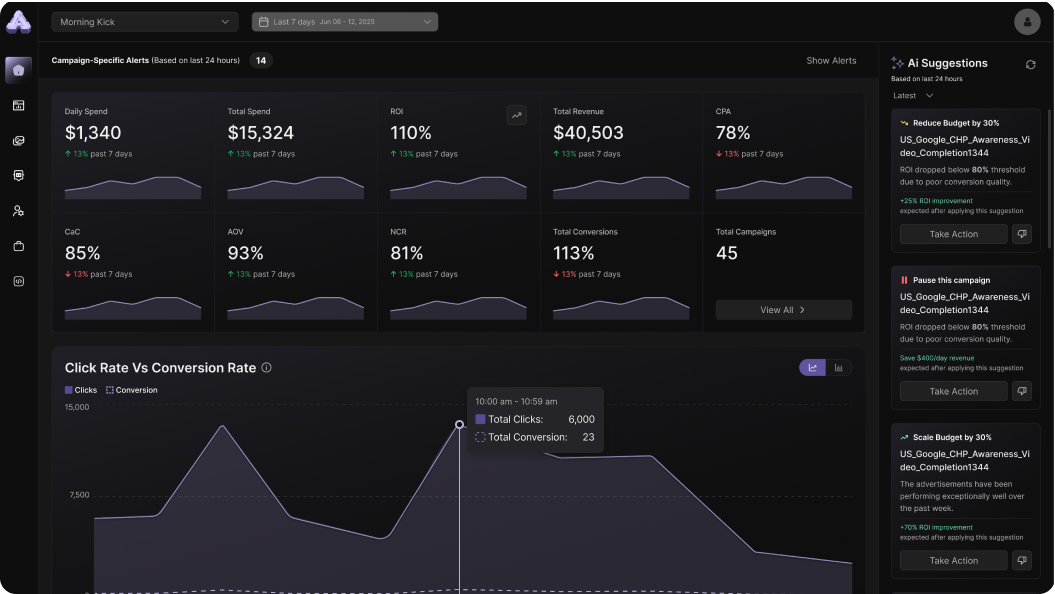The height and width of the screenshot is (594, 1055).
Task: Expand the Last 7 days date range picker
Action: pyautogui.click(x=344, y=21)
